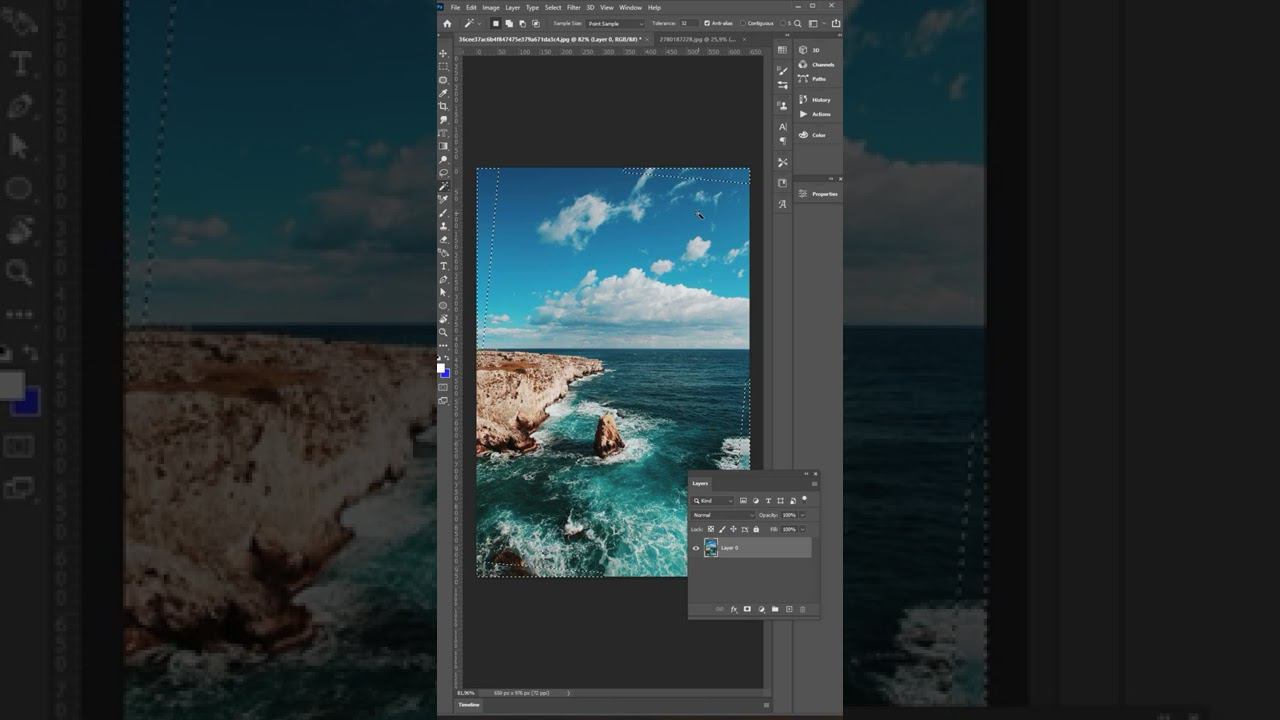Image resolution: width=1280 pixels, height=720 pixels.
Task: Delete the layer with the trash icon
Action: click(802, 609)
